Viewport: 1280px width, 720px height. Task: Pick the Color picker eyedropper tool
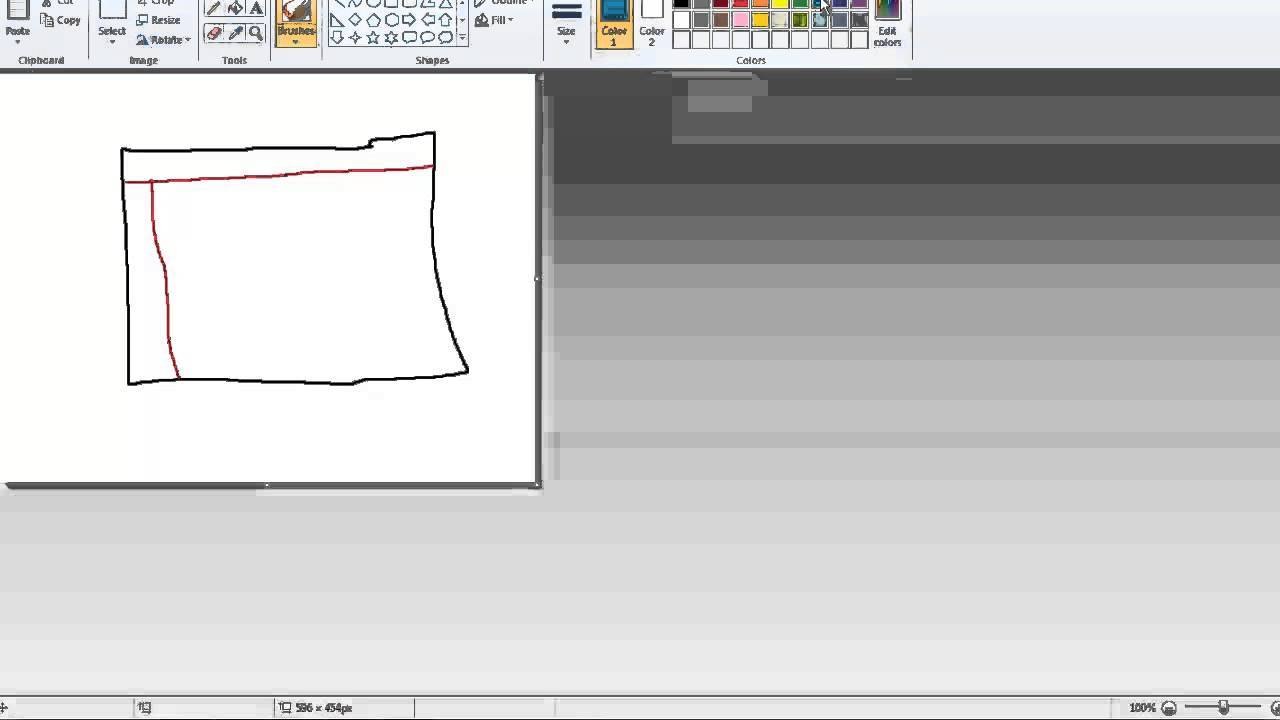click(235, 33)
